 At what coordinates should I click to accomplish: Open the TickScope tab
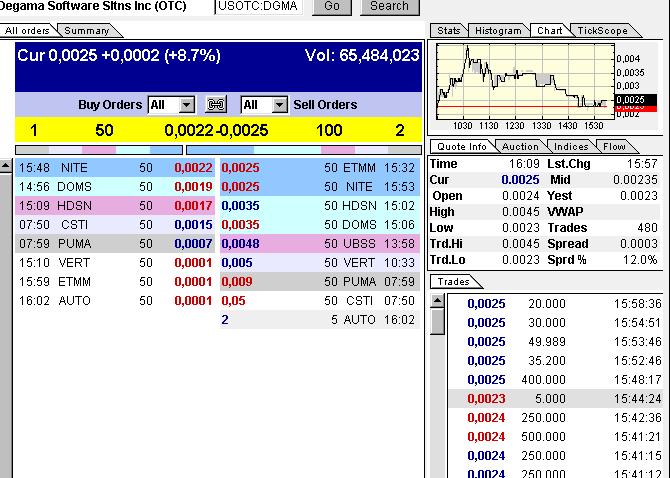[602, 31]
